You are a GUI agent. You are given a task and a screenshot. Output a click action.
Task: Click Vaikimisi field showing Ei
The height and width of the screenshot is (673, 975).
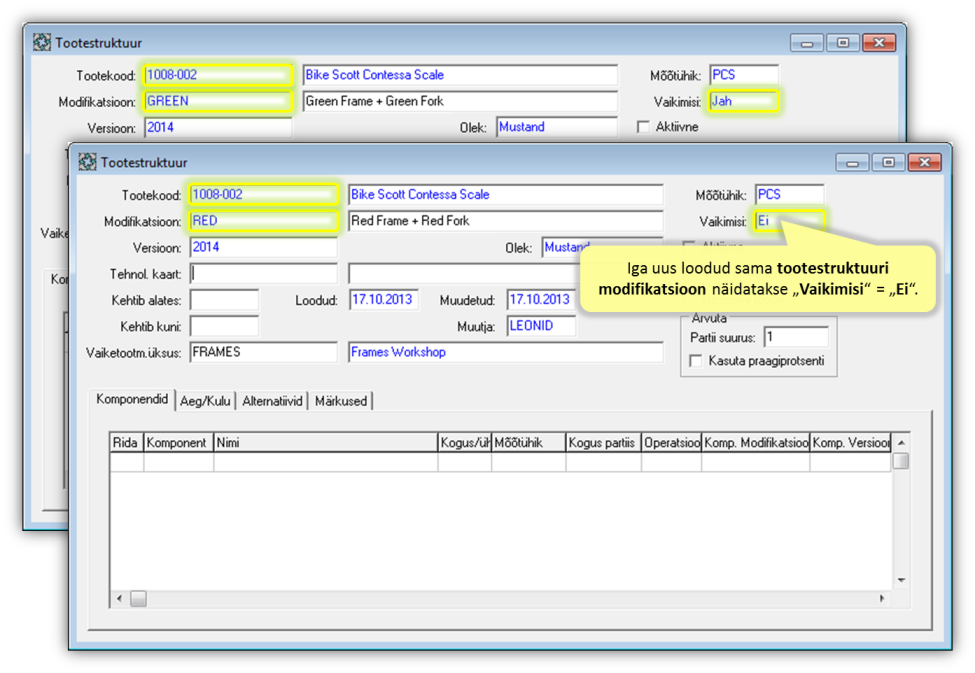790,221
